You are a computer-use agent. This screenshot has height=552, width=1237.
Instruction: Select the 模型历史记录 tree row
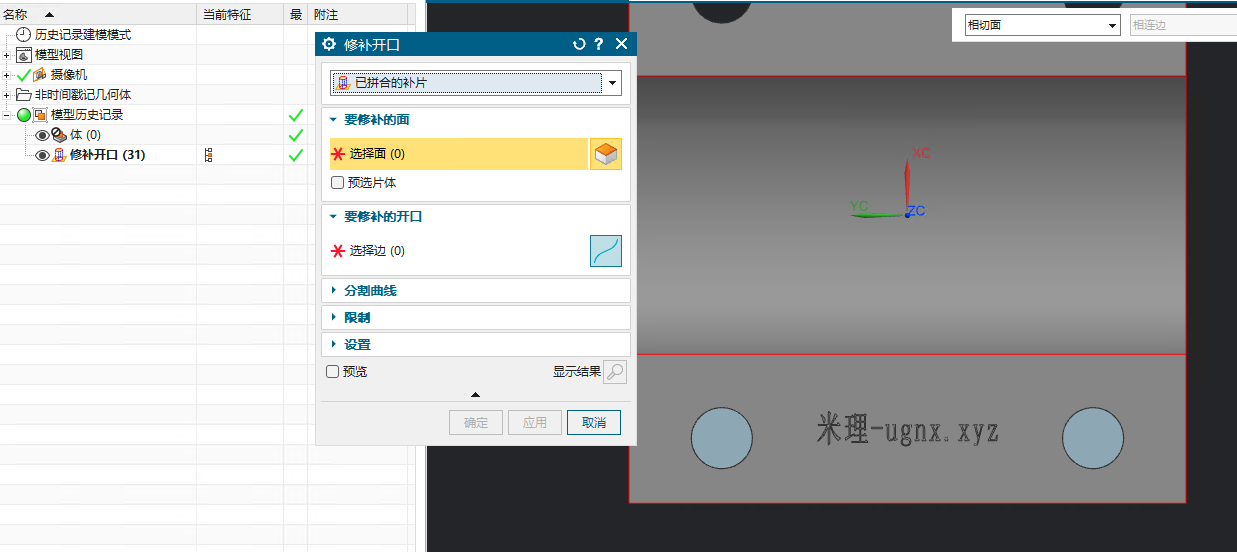87,115
